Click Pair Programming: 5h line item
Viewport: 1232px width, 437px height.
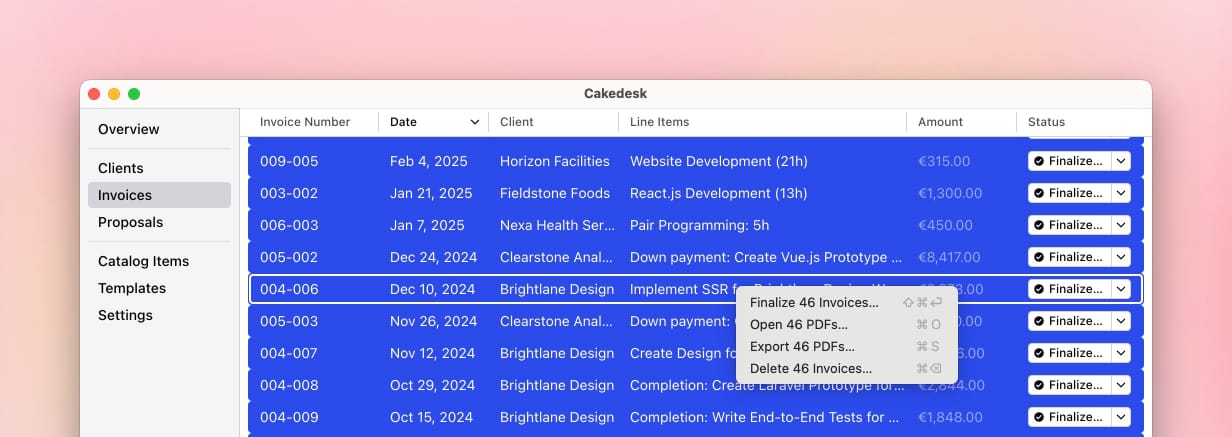[x=700, y=225]
